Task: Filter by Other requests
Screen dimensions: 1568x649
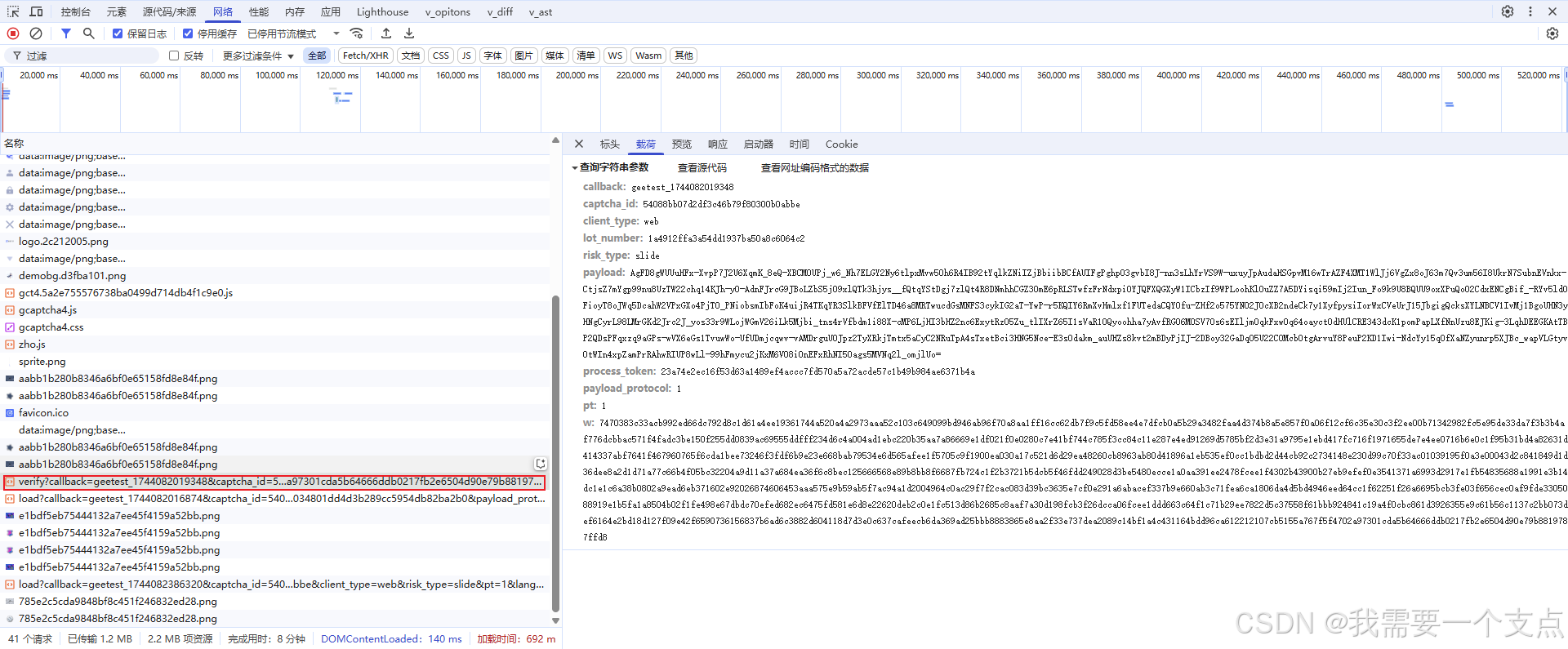Action: [684, 56]
